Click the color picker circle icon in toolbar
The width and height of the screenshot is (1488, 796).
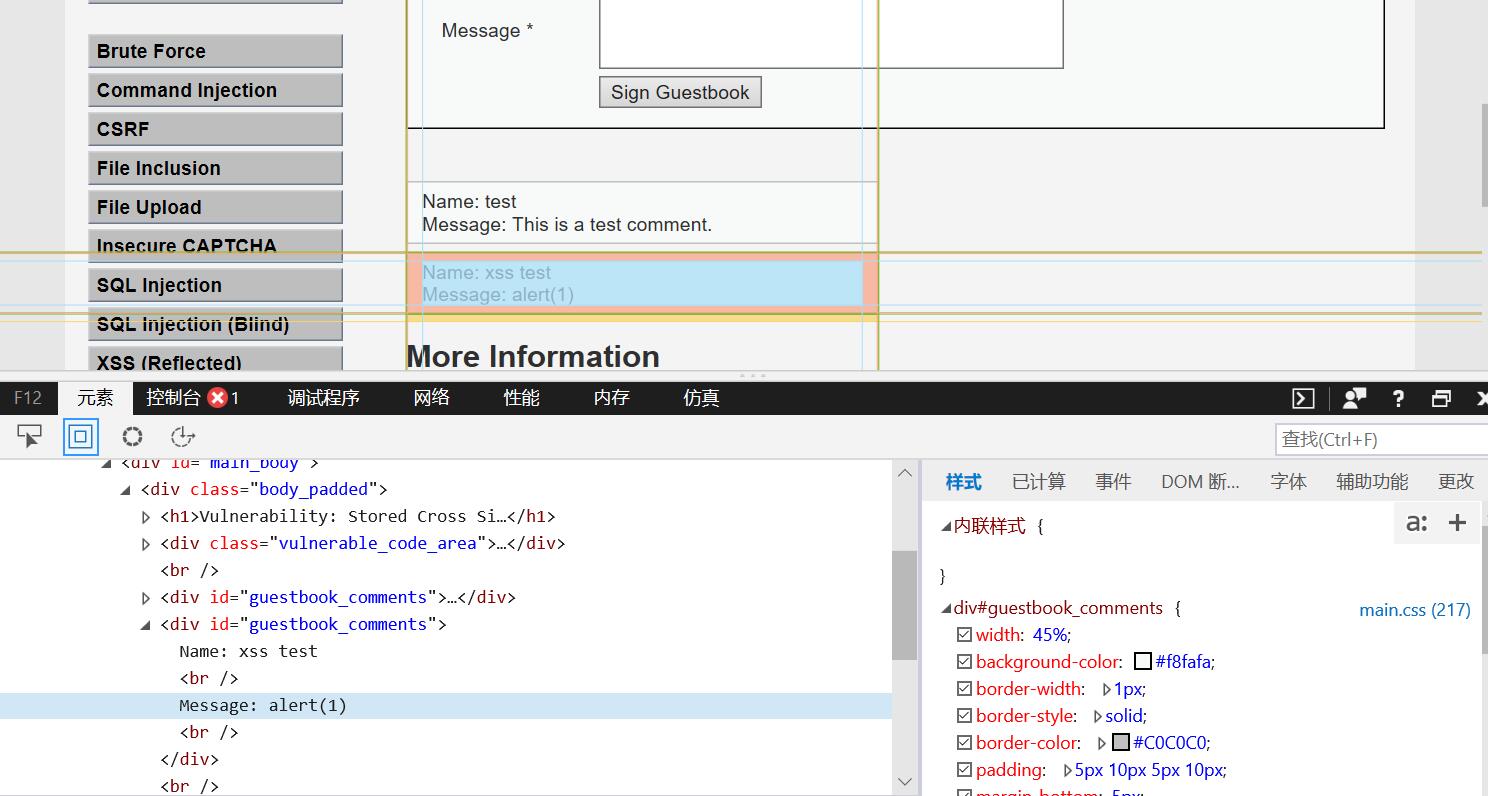click(x=132, y=437)
